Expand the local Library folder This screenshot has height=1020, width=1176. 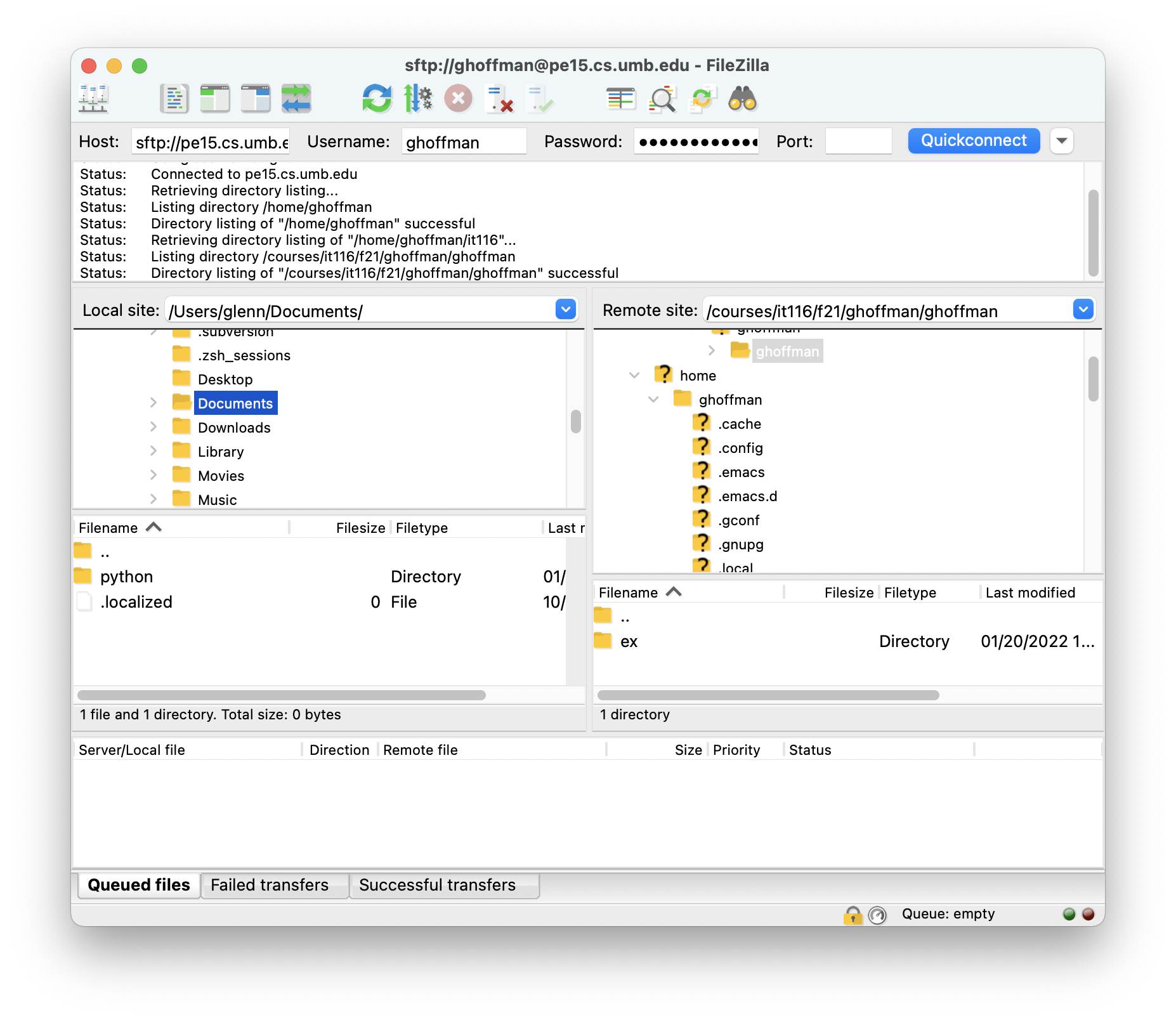tap(154, 450)
